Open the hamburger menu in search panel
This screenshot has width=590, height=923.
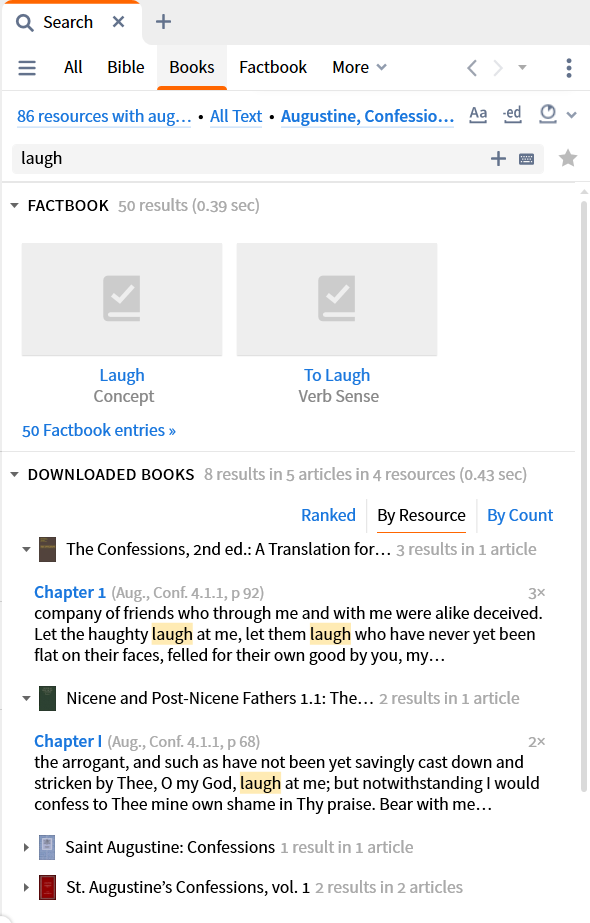(27, 68)
